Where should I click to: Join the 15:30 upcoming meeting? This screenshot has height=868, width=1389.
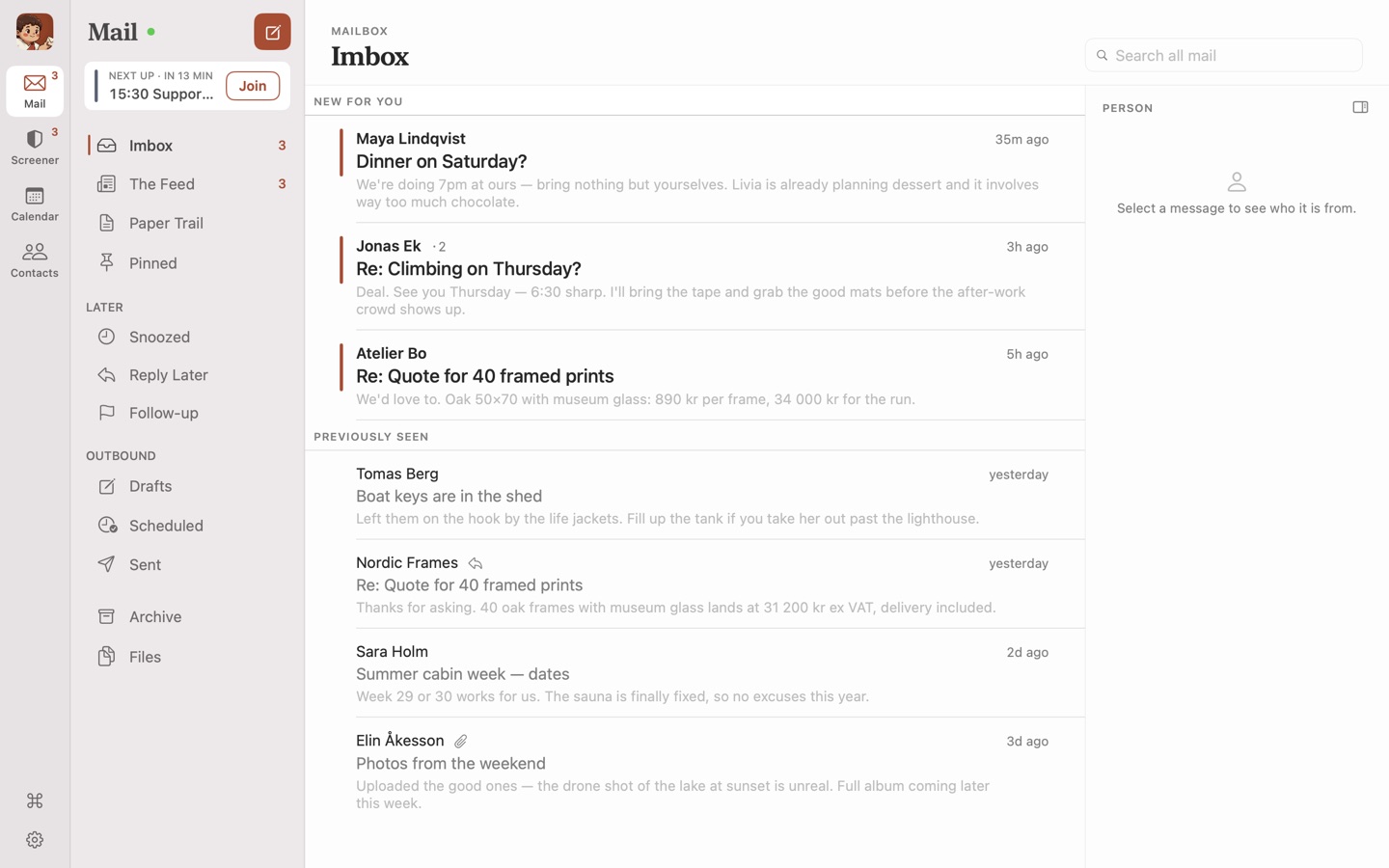253,86
